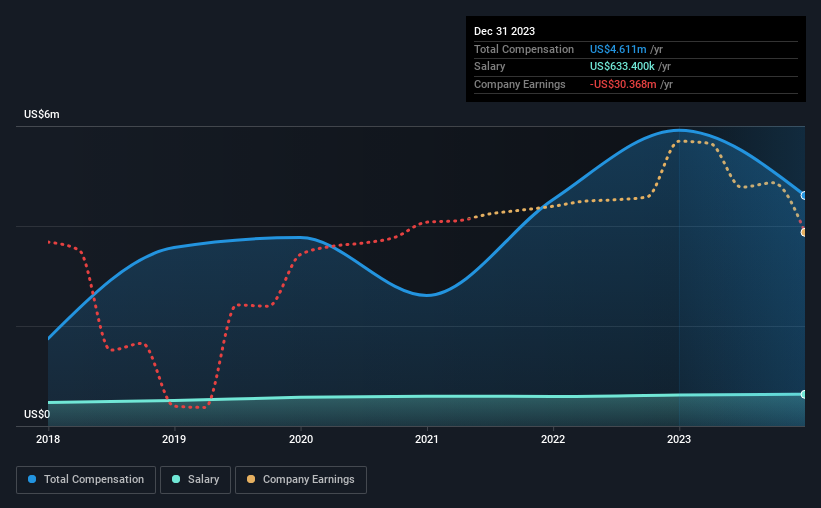Screen dimensions: 821x508
Task: Click the Total Compensation tooltip row label
Action: (524, 49)
